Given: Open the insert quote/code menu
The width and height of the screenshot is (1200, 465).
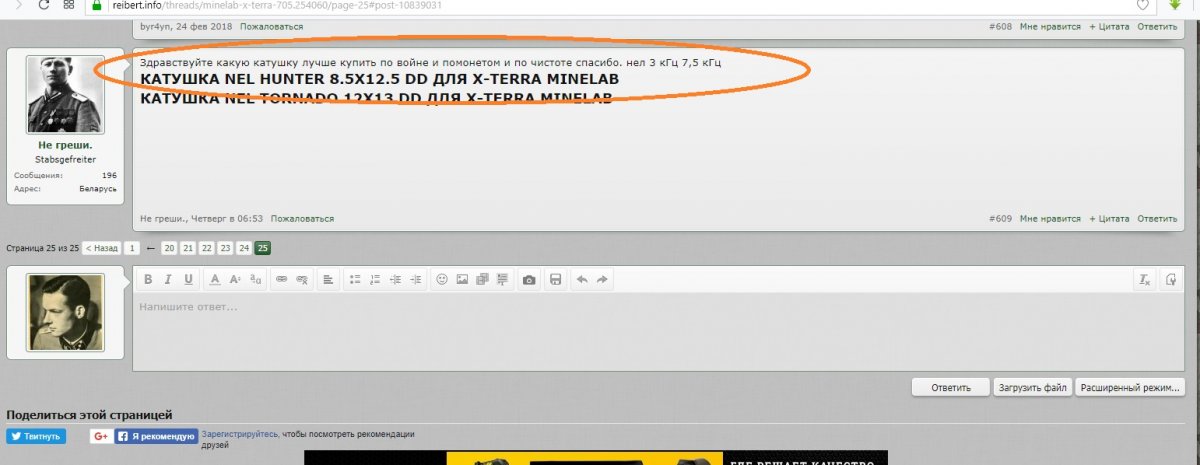Looking at the screenshot, I should click(x=502, y=280).
